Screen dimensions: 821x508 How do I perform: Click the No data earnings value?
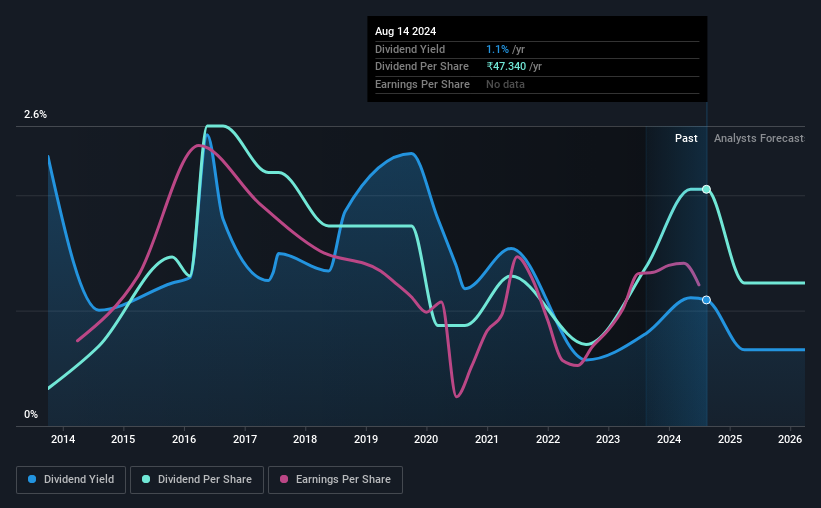point(505,84)
